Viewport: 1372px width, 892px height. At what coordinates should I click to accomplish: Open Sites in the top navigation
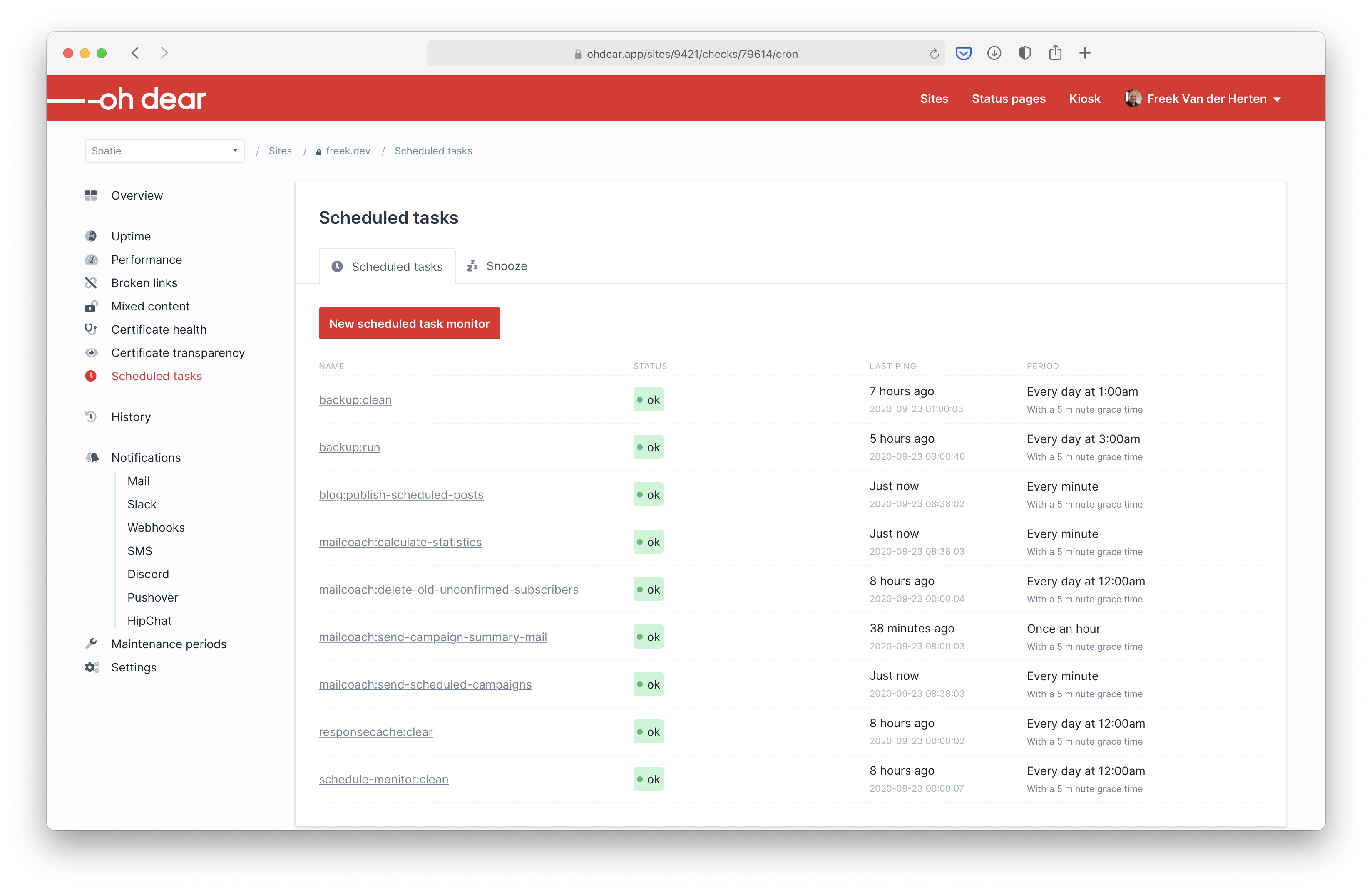pyautogui.click(x=934, y=99)
